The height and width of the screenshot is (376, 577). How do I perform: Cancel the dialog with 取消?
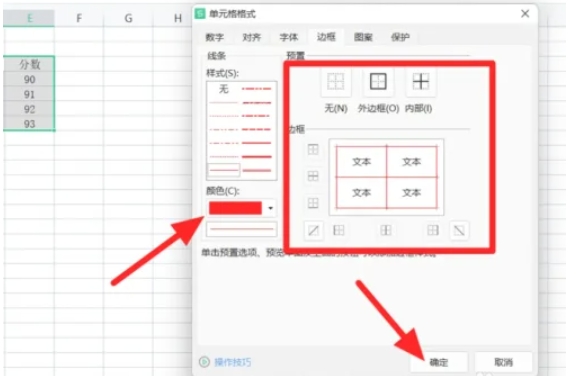tap(503, 362)
